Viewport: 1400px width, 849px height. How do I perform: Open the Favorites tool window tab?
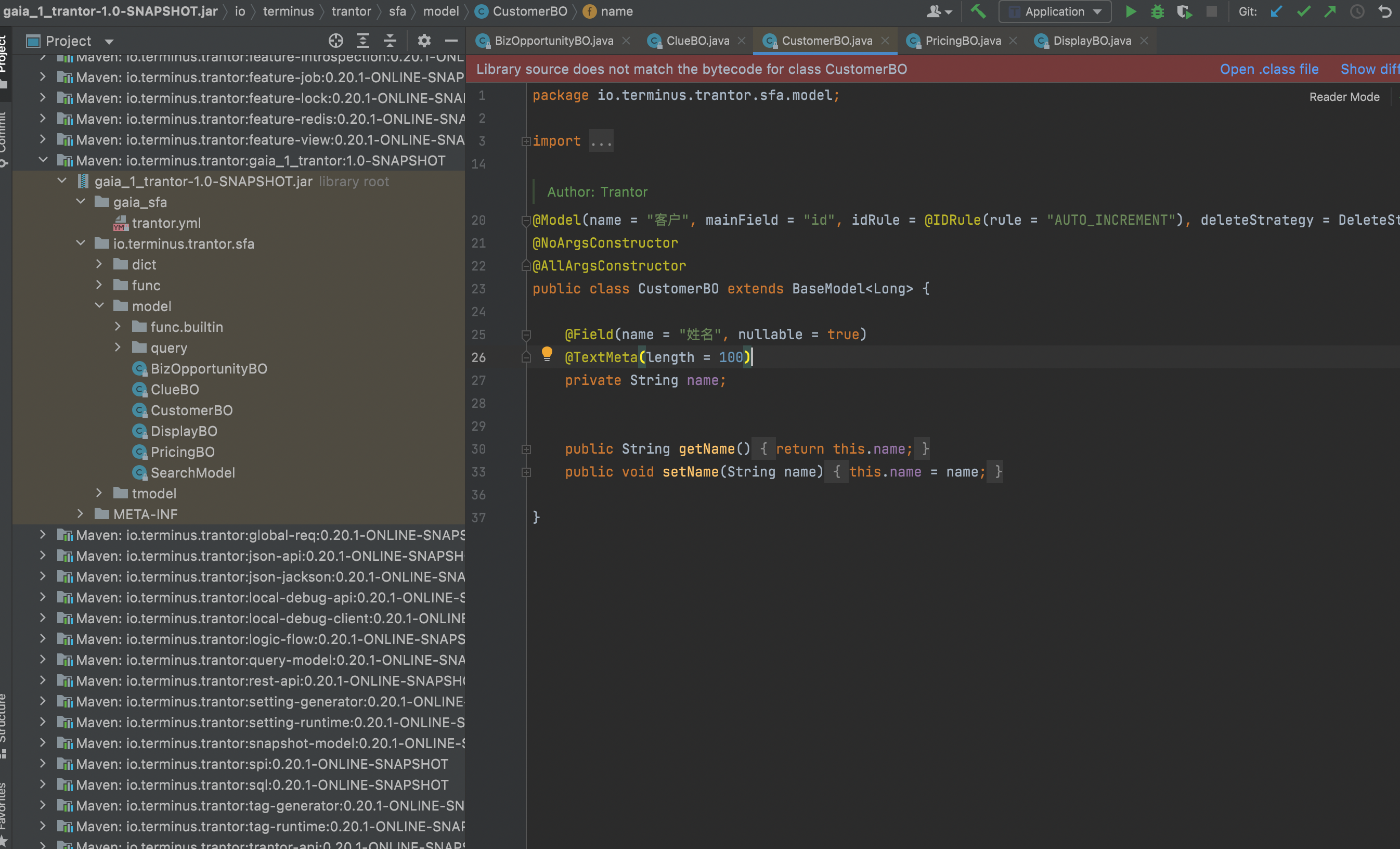(x=5, y=814)
